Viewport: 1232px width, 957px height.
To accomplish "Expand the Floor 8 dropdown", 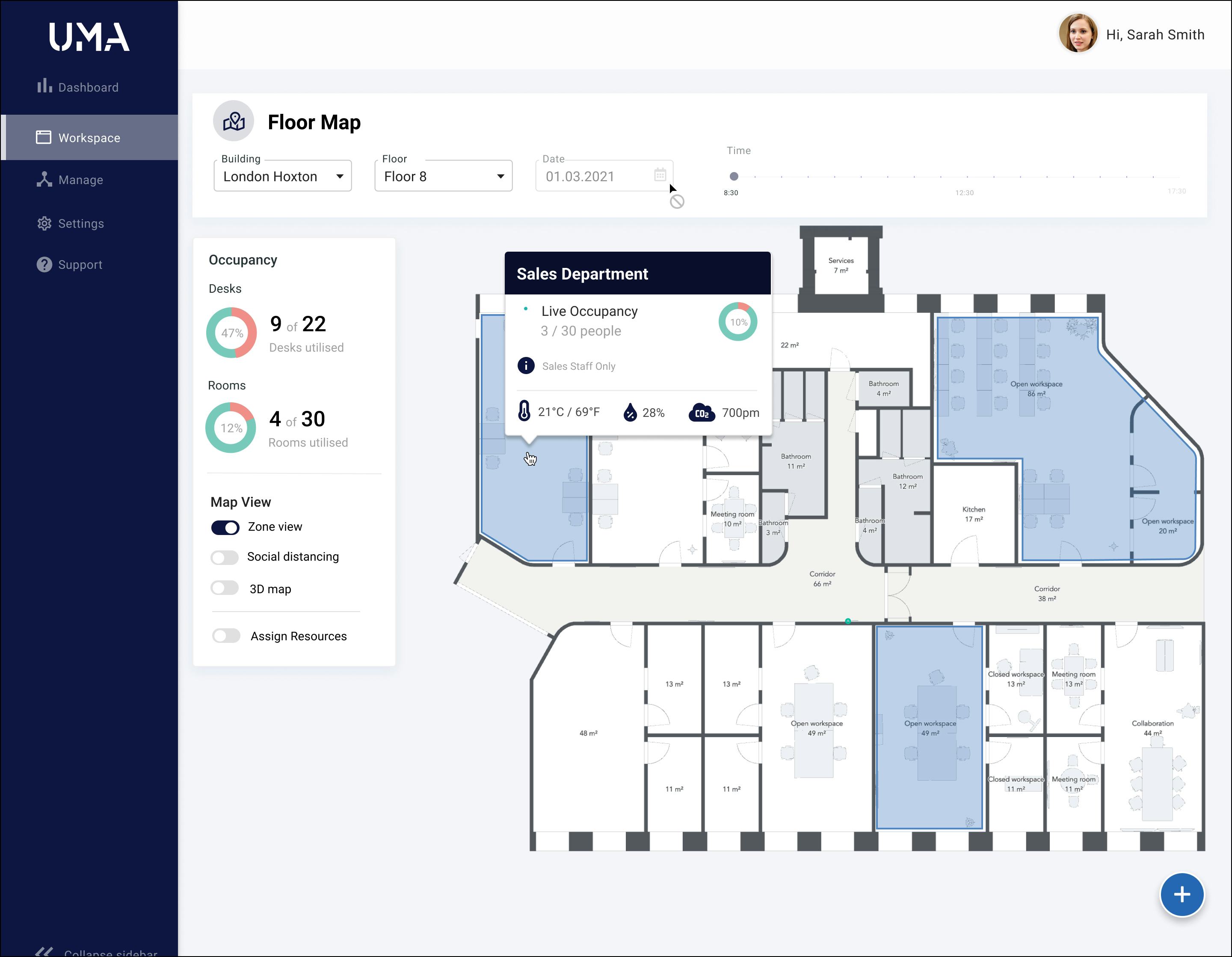I will coord(443,176).
